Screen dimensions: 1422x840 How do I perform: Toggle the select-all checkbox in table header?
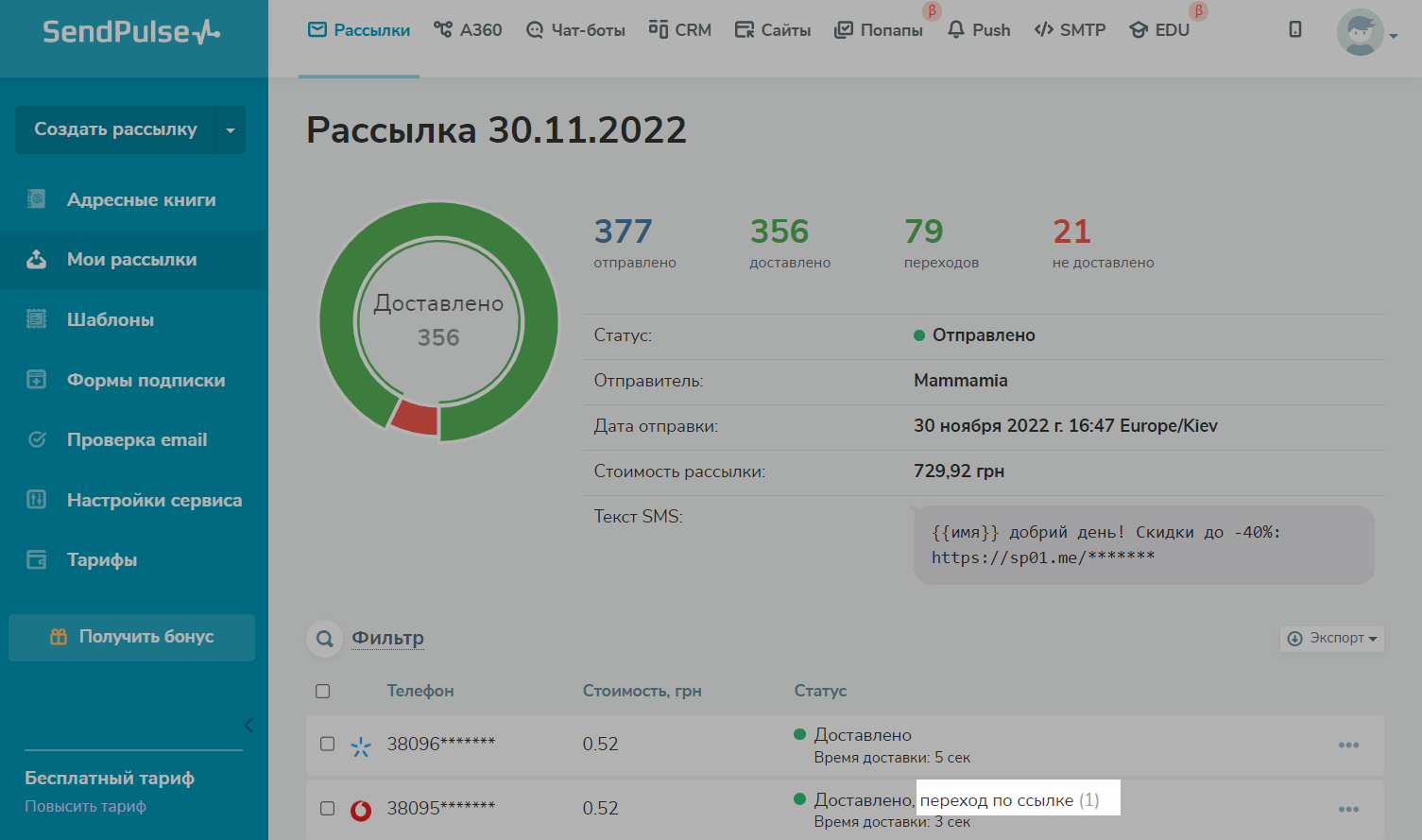coord(323,692)
